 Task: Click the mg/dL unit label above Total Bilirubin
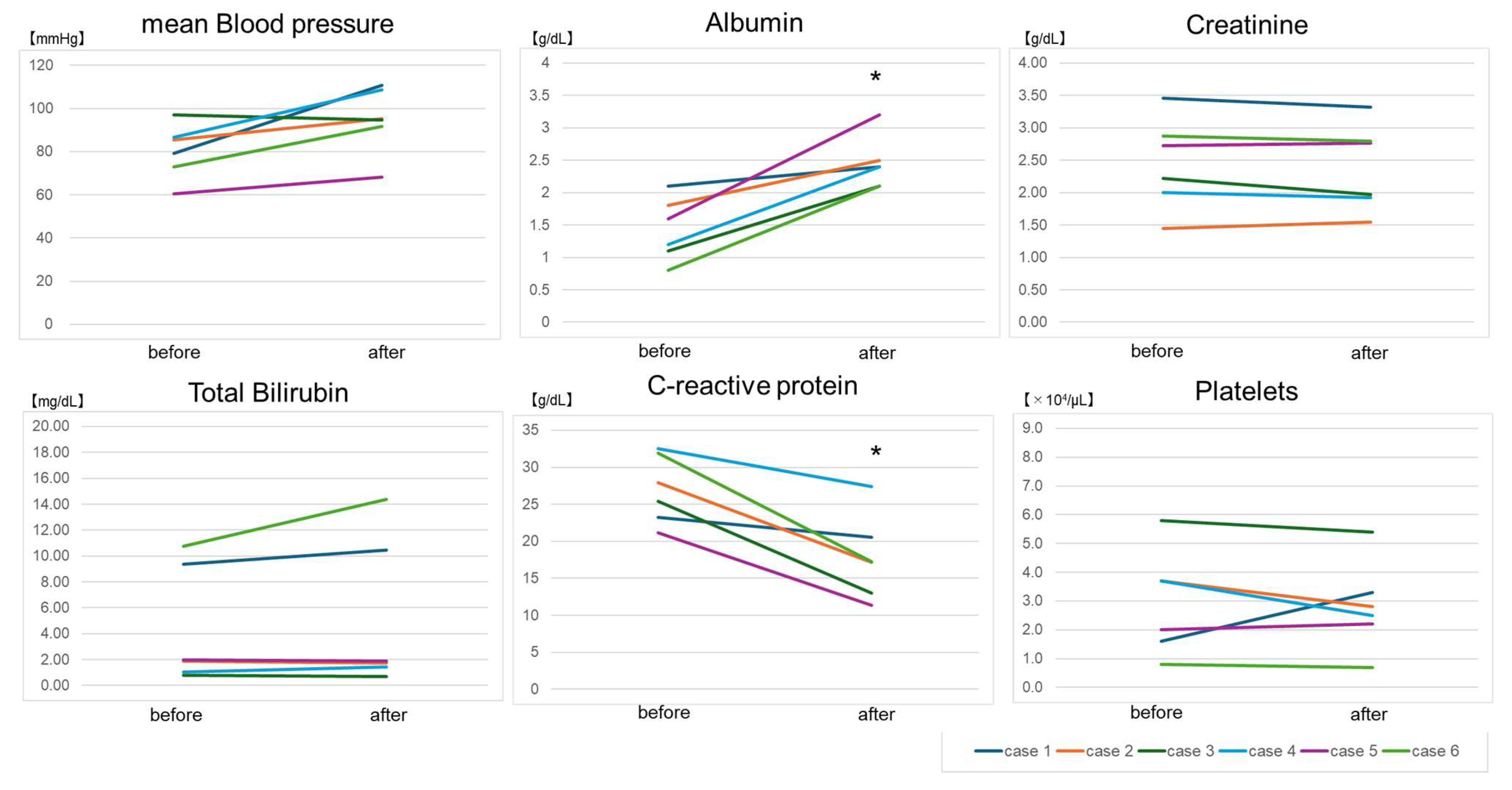click(x=57, y=401)
